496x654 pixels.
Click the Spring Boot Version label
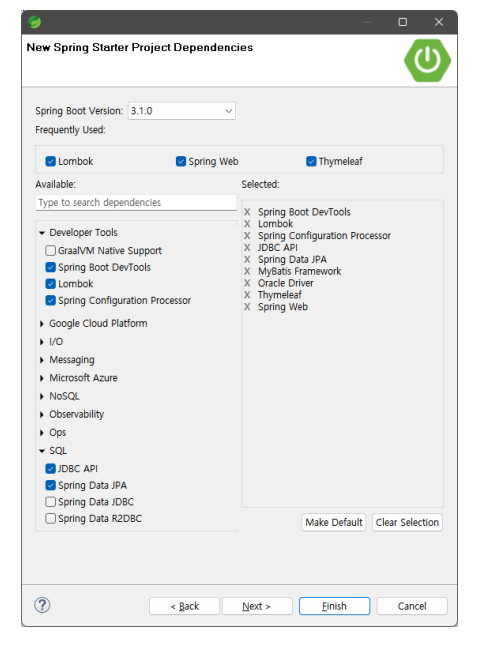point(79,111)
